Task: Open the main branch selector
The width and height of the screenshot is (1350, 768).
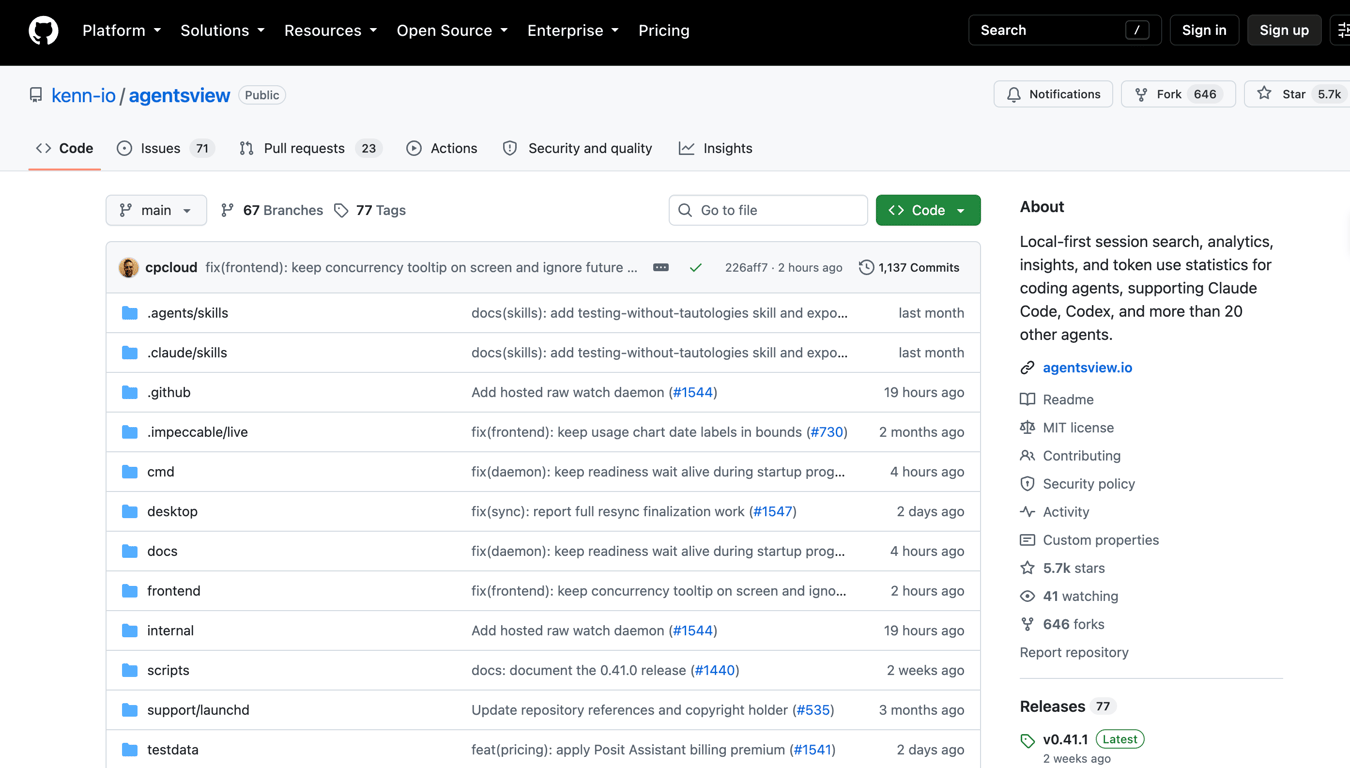Action: click(156, 210)
